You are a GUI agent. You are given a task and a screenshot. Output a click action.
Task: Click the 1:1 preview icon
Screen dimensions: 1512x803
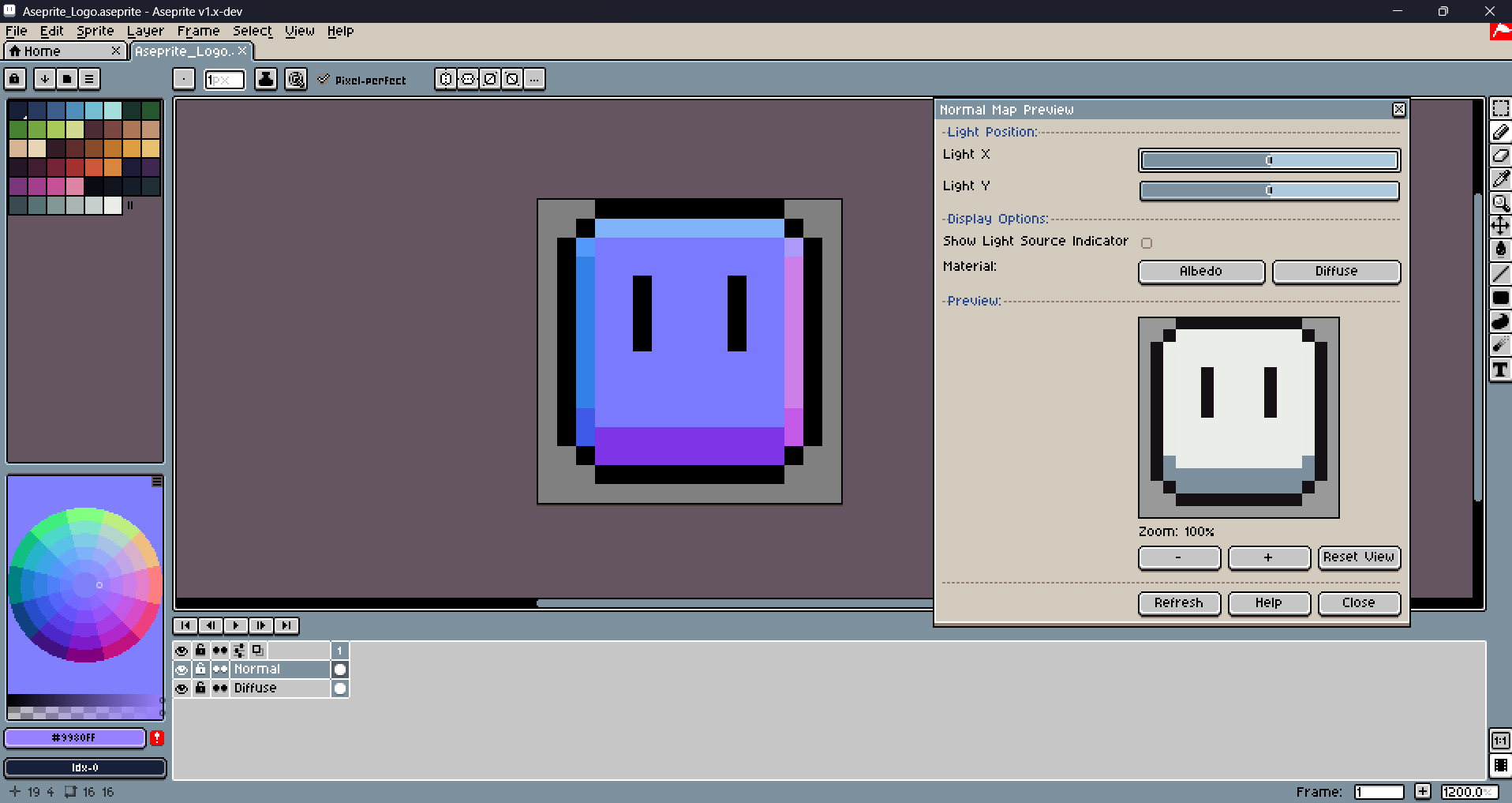[x=1500, y=741]
